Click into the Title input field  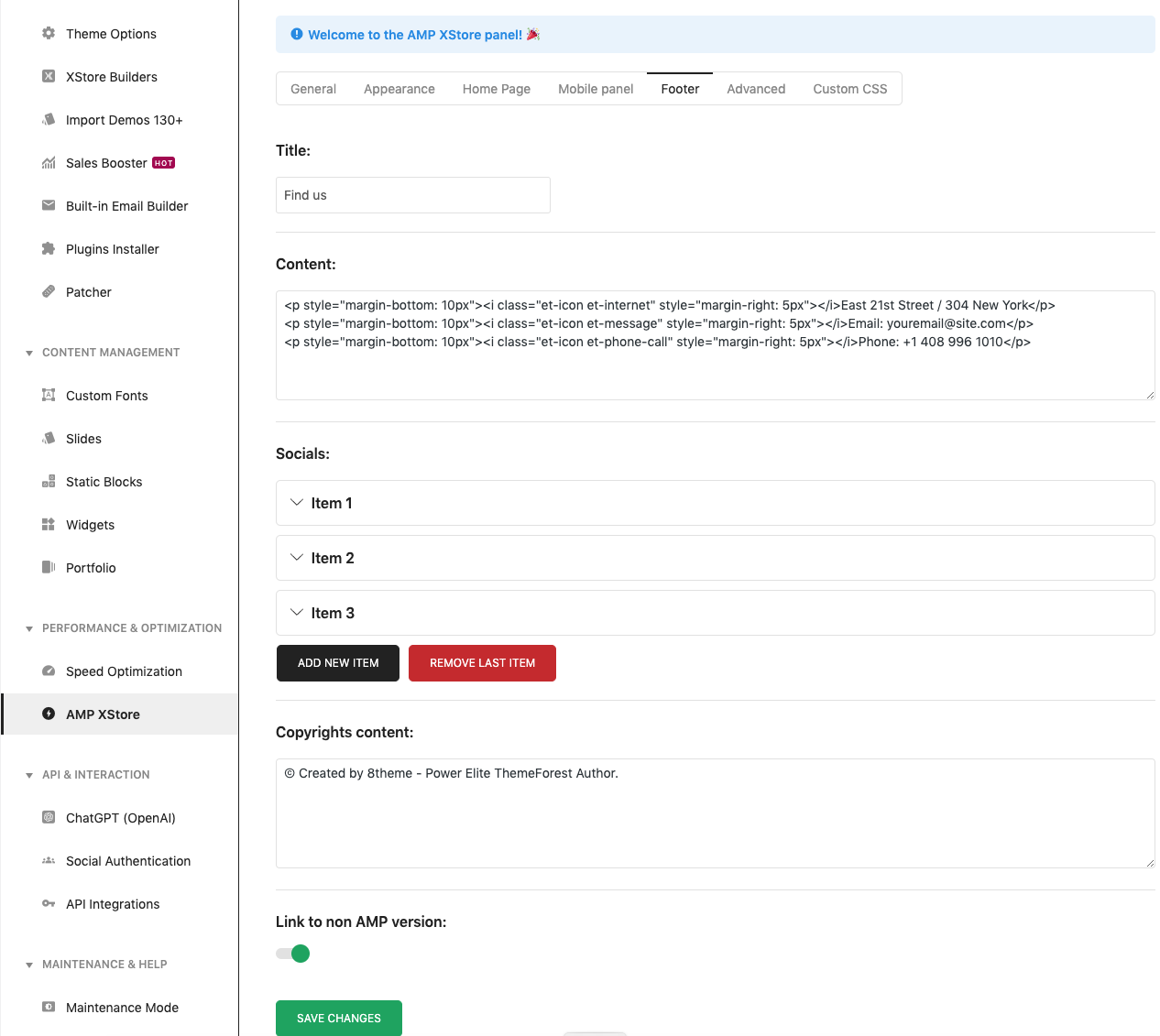(x=412, y=195)
